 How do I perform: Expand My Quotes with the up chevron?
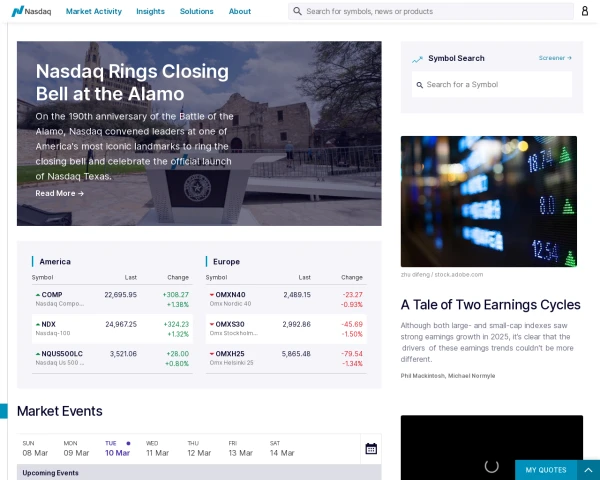pyautogui.click(x=588, y=470)
